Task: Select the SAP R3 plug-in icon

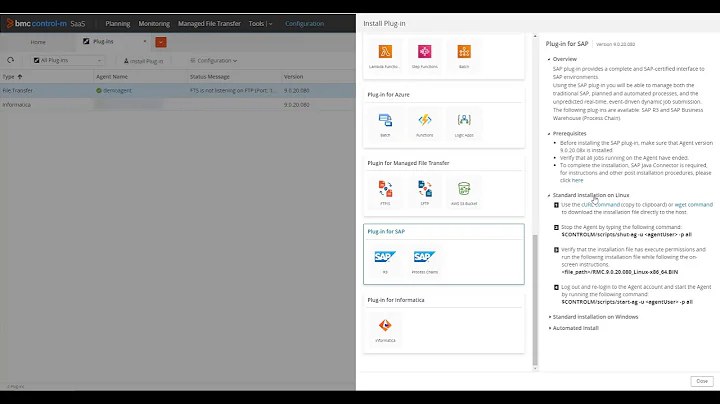Action: (x=385, y=257)
